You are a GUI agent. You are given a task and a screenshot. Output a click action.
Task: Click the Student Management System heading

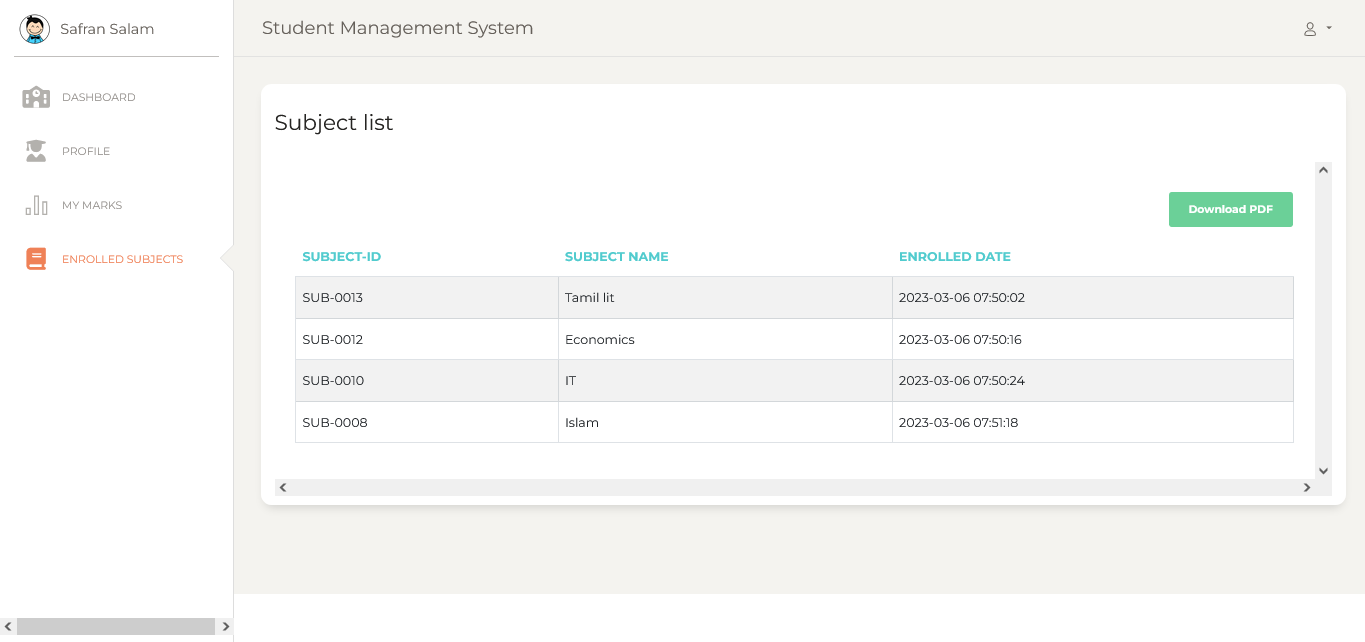397,28
